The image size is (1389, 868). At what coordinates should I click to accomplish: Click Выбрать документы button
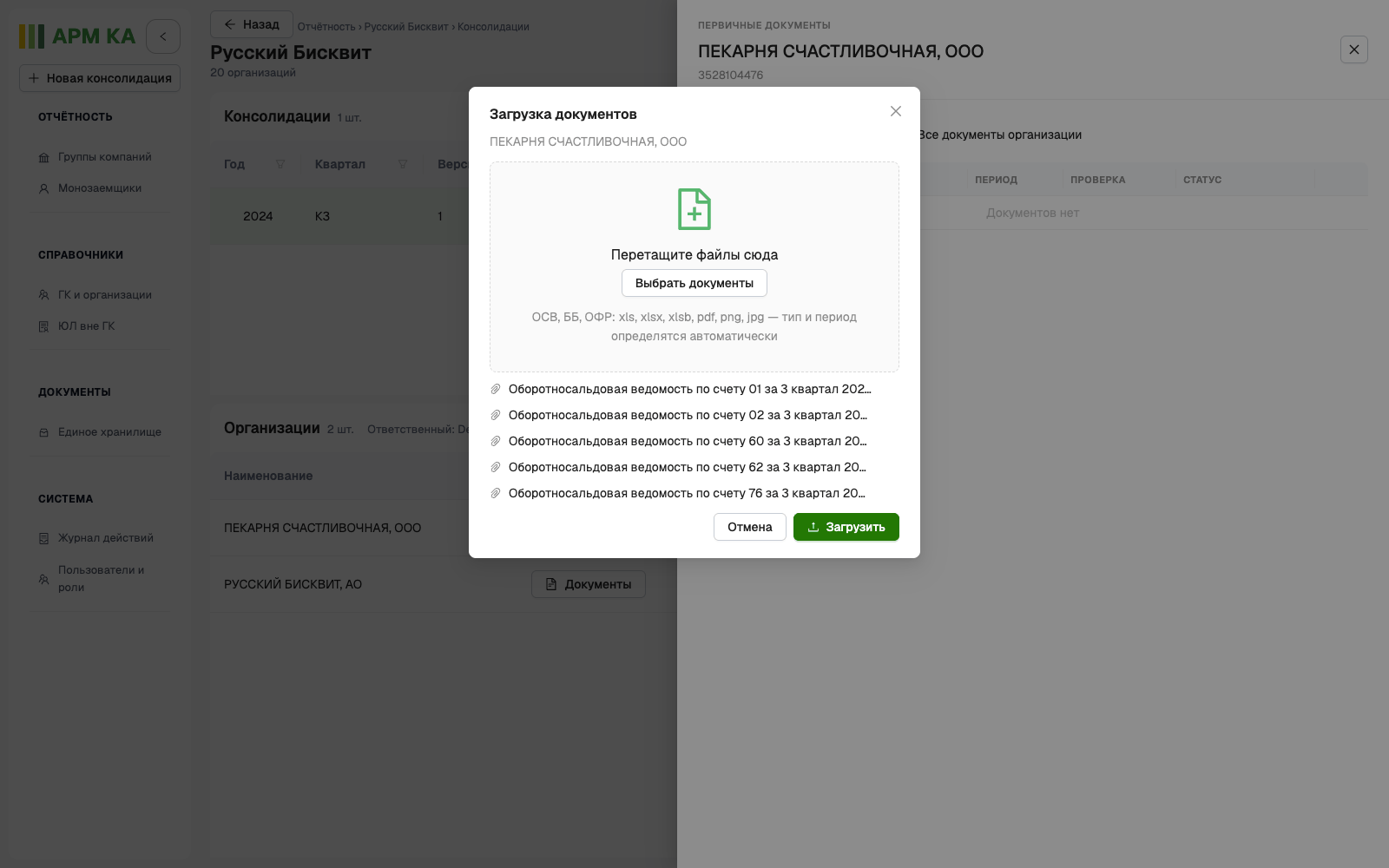(x=694, y=283)
